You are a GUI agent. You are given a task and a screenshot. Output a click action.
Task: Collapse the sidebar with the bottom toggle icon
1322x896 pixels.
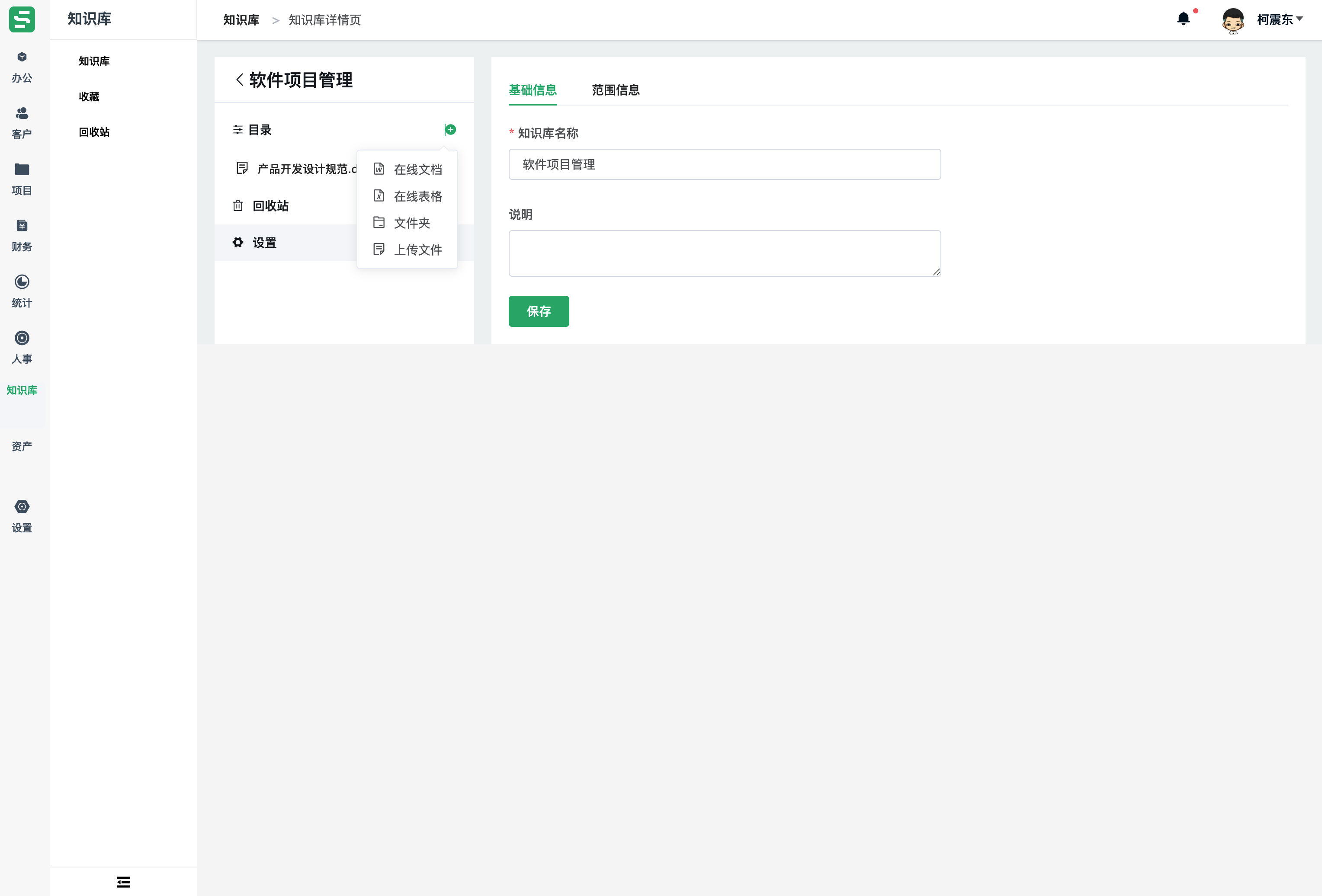[x=123, y=882]
